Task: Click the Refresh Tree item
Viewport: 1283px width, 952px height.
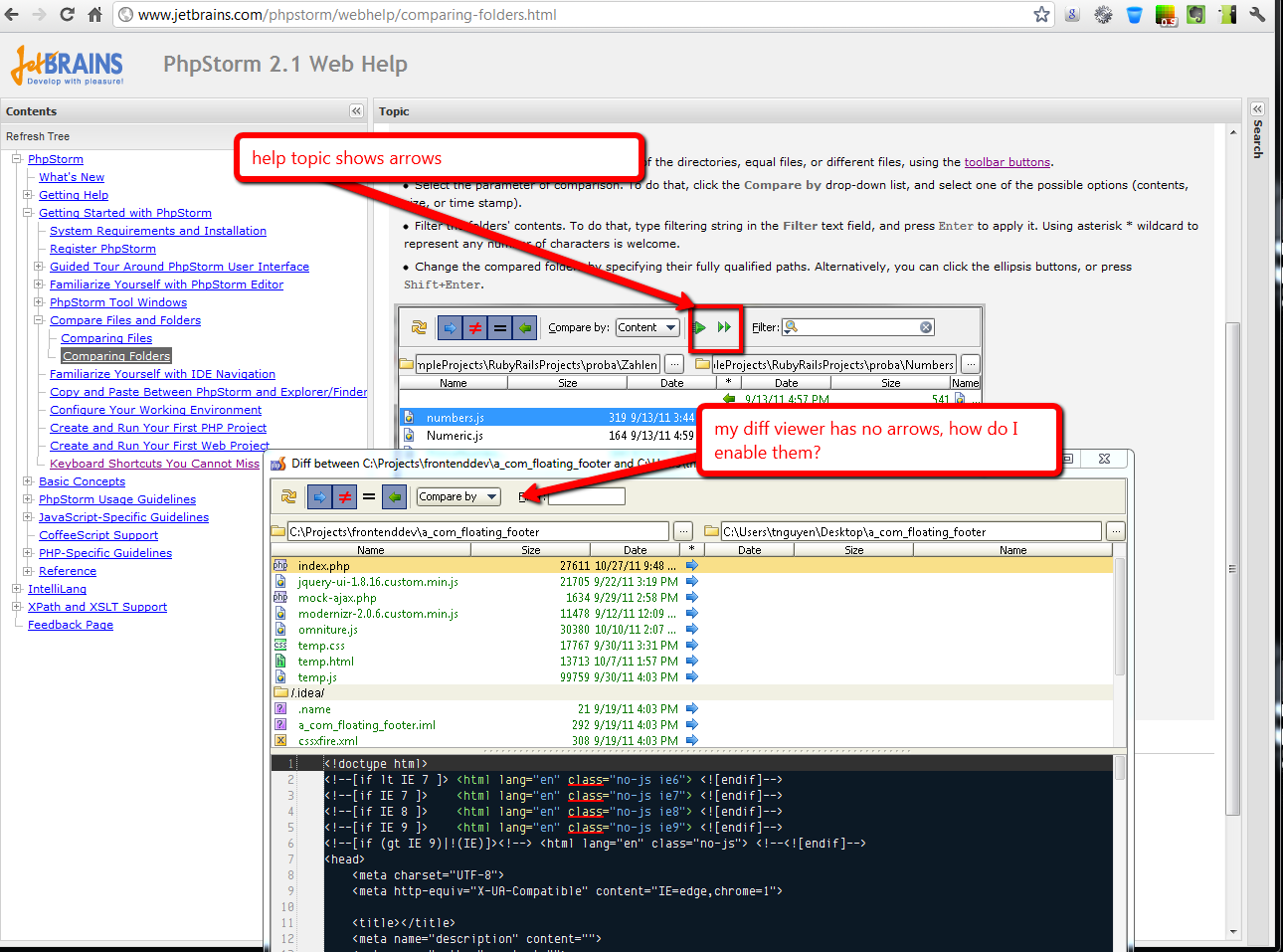Action: coord(38,136)
